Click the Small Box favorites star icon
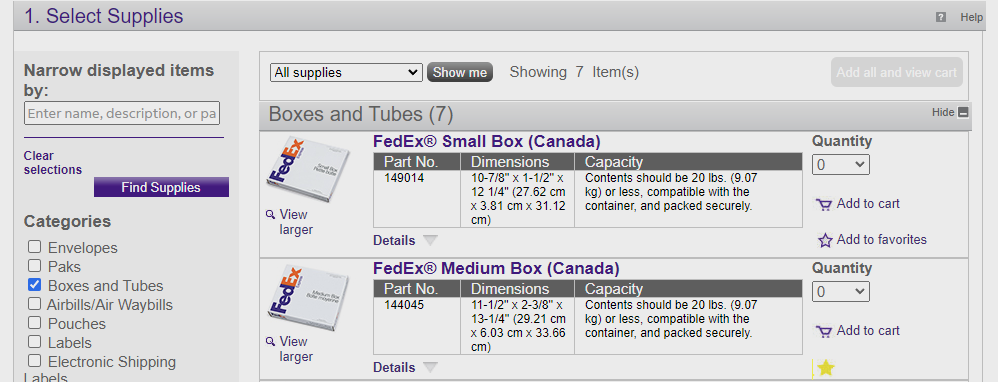This screenshot has width=998, height=382. coord(825,240)
